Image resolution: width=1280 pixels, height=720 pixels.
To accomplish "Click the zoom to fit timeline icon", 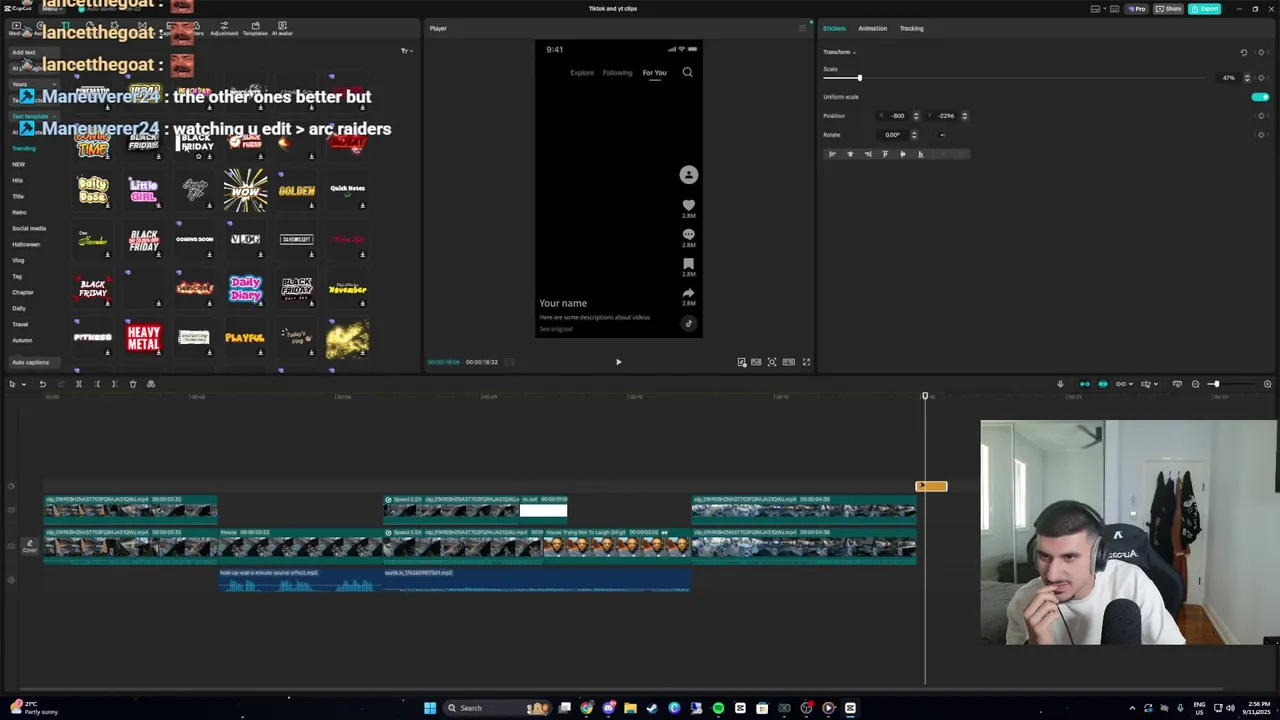I will 1177,384.
